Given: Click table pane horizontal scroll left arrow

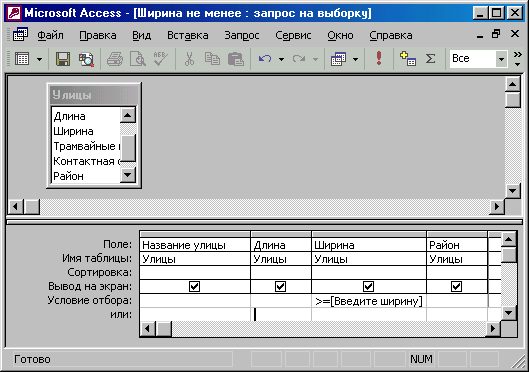Looking at the screenshot, I should [16, 206].
